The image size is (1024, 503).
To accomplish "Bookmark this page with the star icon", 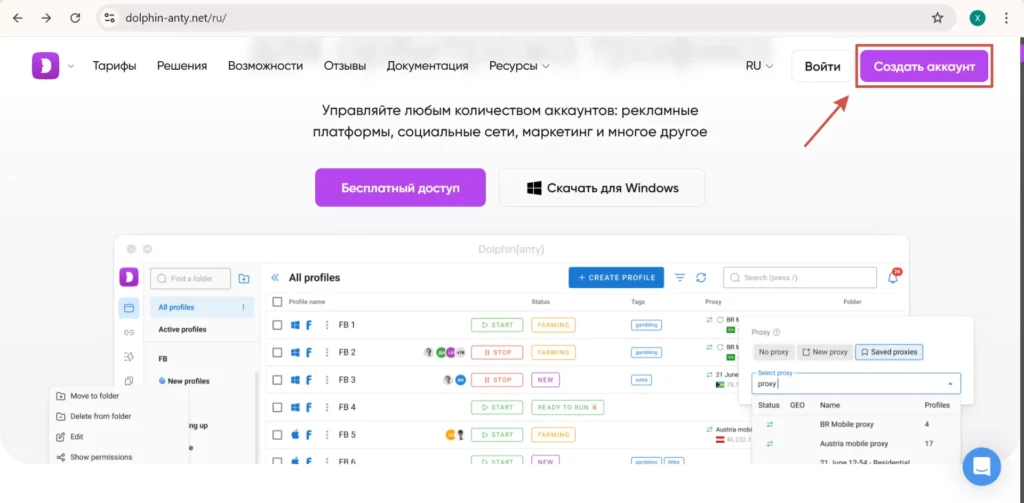I will 937,18.
